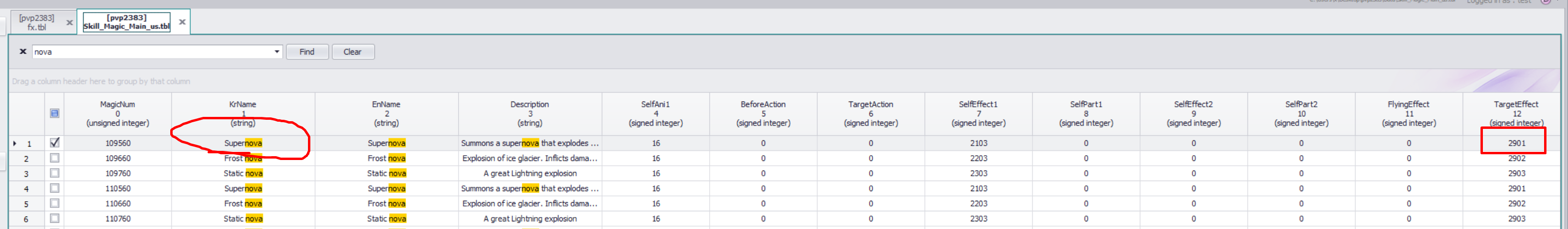Select SelfEffect1 value 2103 in row 1
Viewport: 1568px width, 229px height.
tap(979, 143)
